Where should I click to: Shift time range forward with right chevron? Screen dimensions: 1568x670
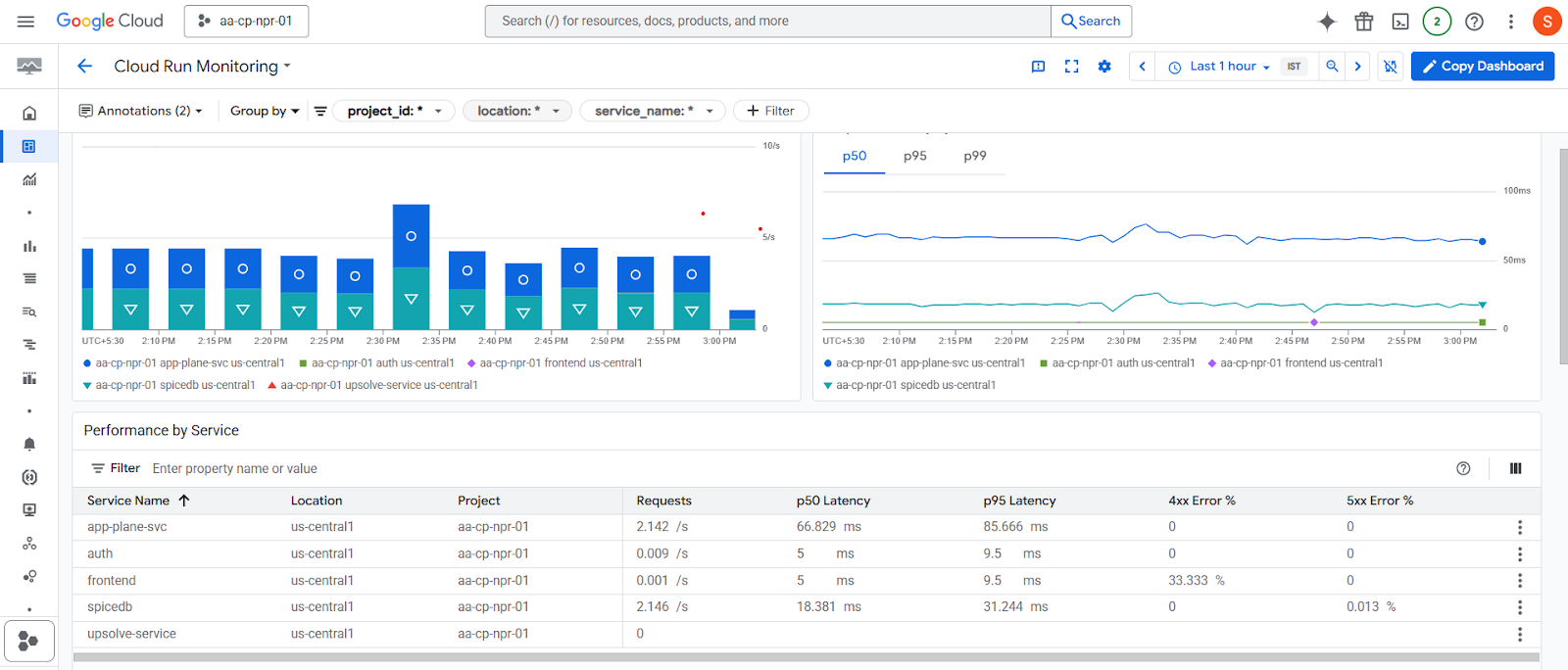click(x=1357, y=67)
